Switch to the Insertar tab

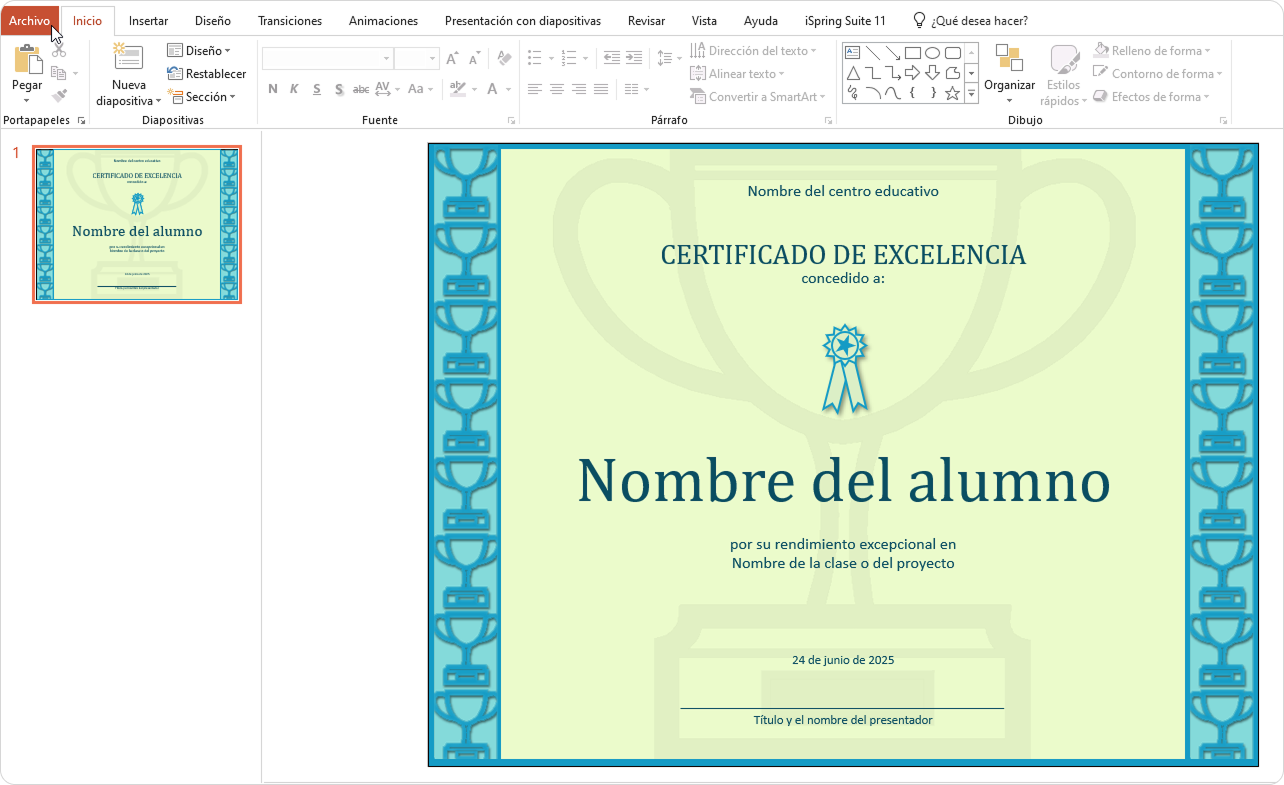coord(148,20)
